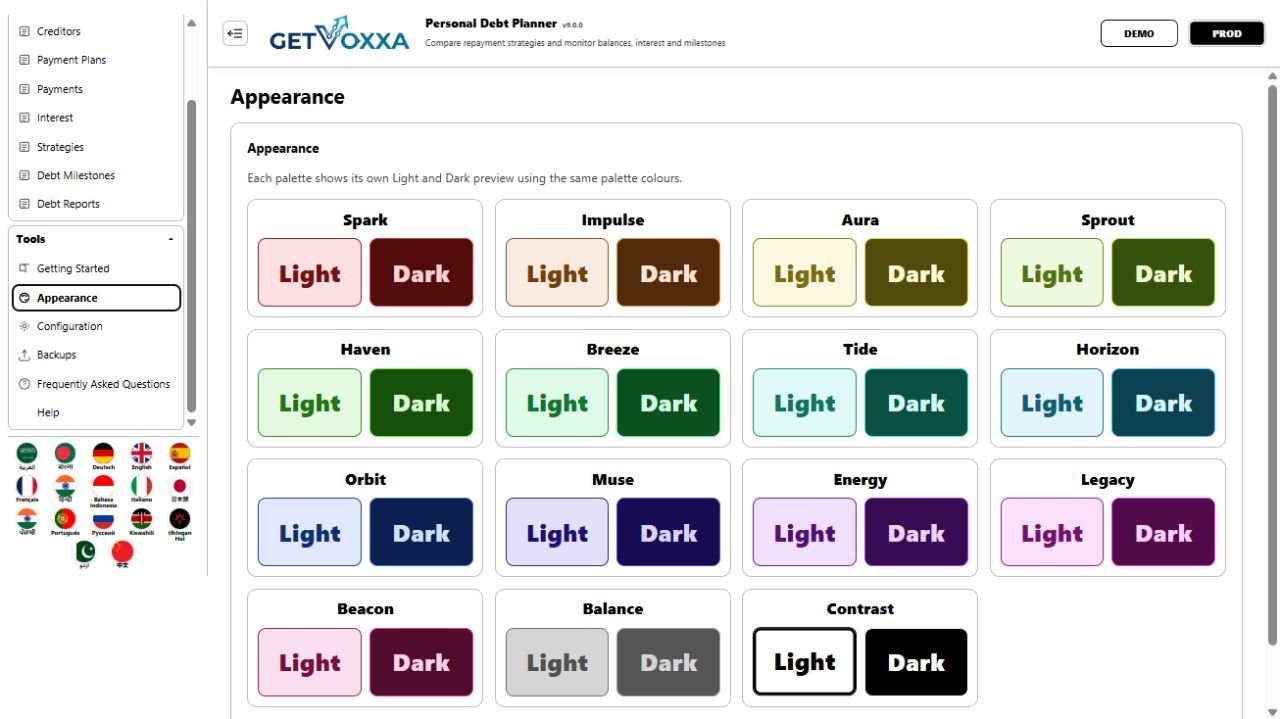
Task: Apply the Orbit Dark palette swatch
Action: click(x=421, y=532)
